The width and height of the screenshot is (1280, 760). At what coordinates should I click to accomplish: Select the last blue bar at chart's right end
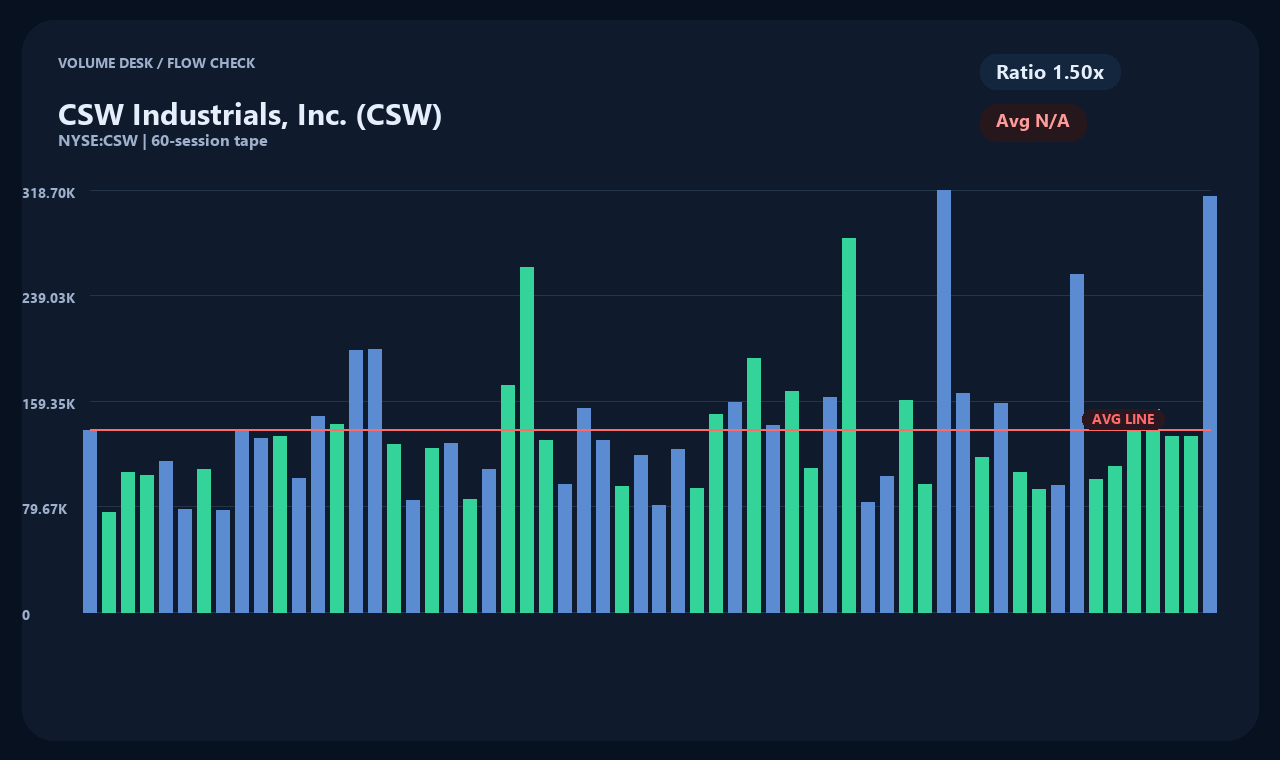pos(1210,404)
